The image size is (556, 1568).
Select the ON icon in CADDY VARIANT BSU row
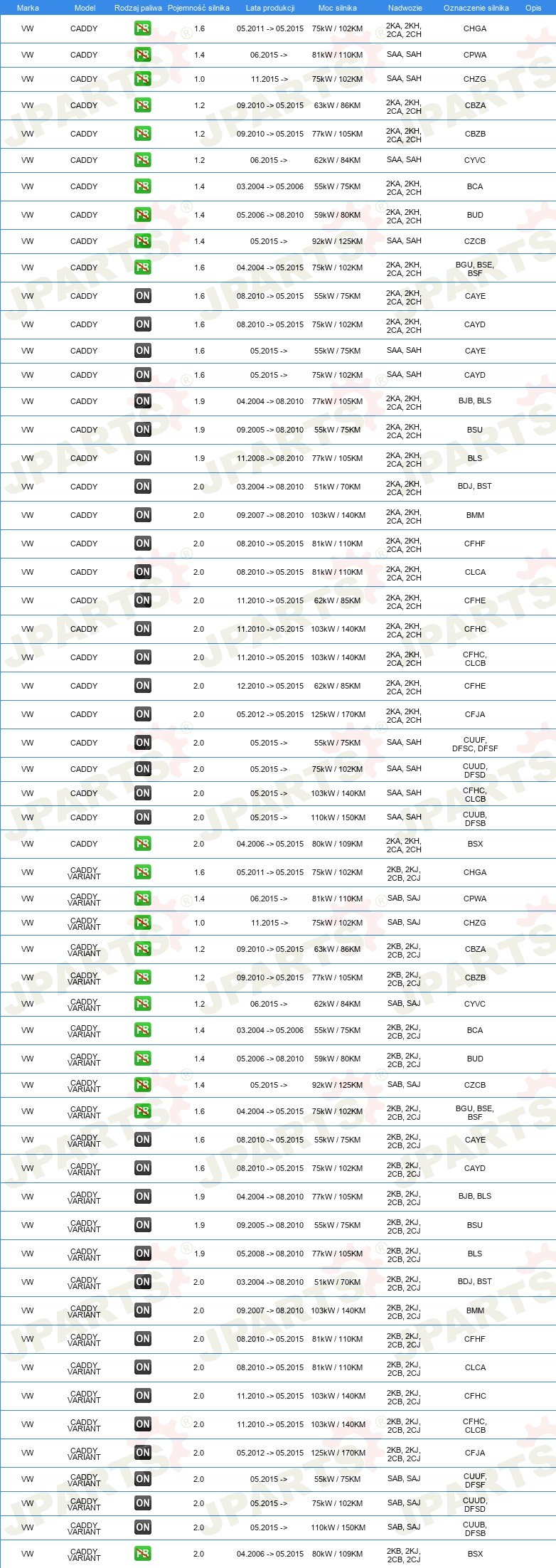pyautogui.click(x=143, y=1225)
